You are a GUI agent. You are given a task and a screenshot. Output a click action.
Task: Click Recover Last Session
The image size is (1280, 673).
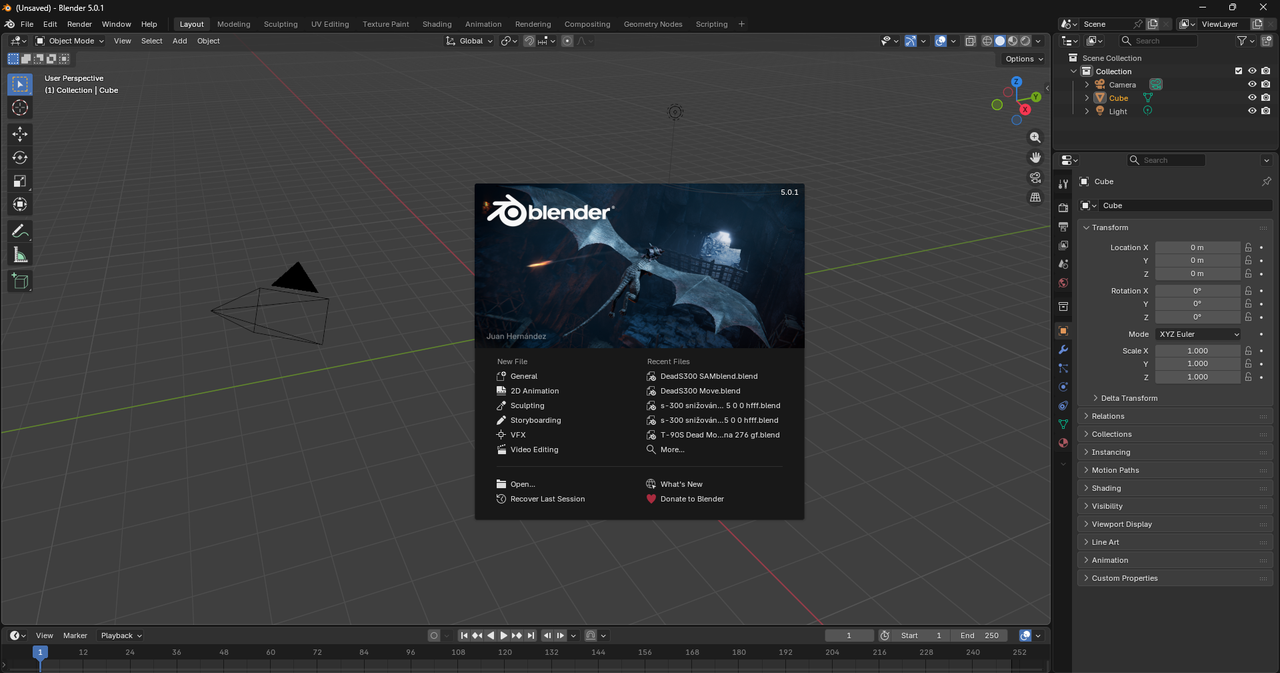pyautogui.click(x=547, y=499)
